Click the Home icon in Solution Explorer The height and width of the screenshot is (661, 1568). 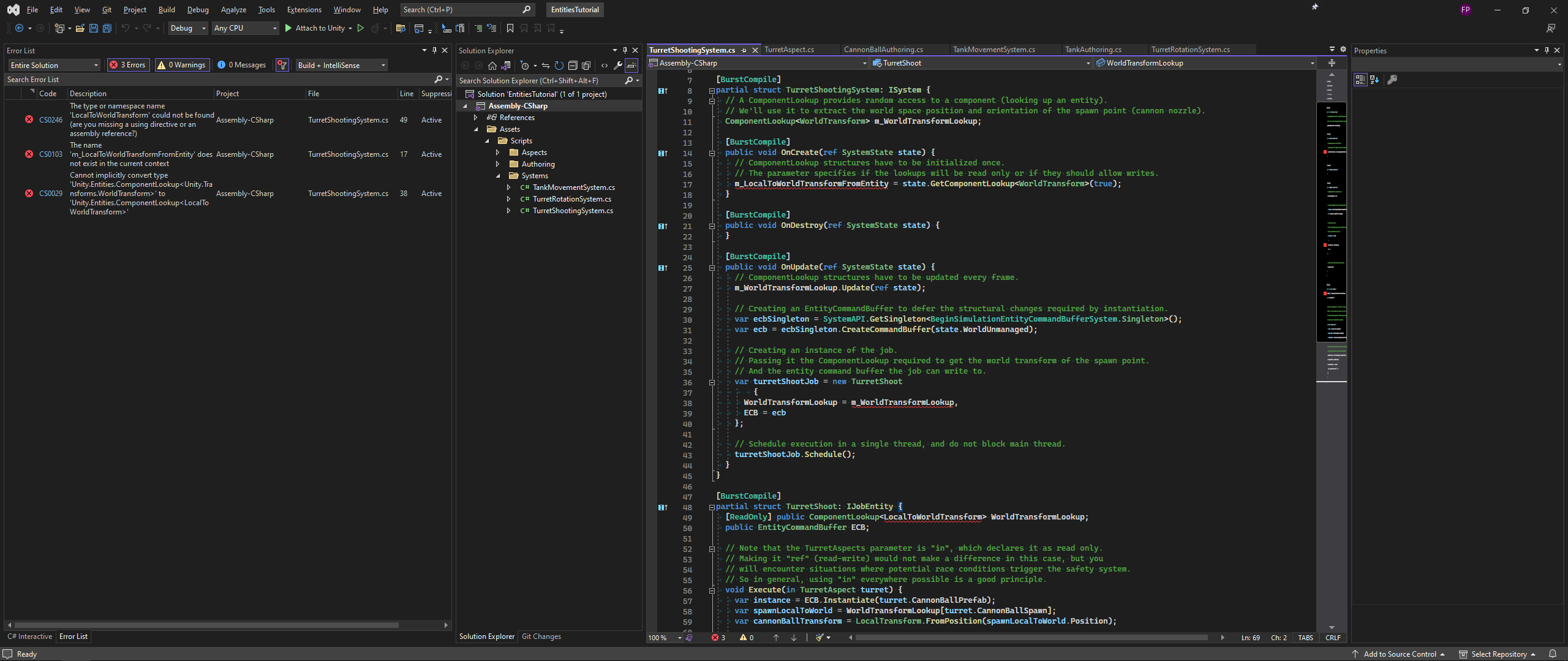click(x=492, y=66)
